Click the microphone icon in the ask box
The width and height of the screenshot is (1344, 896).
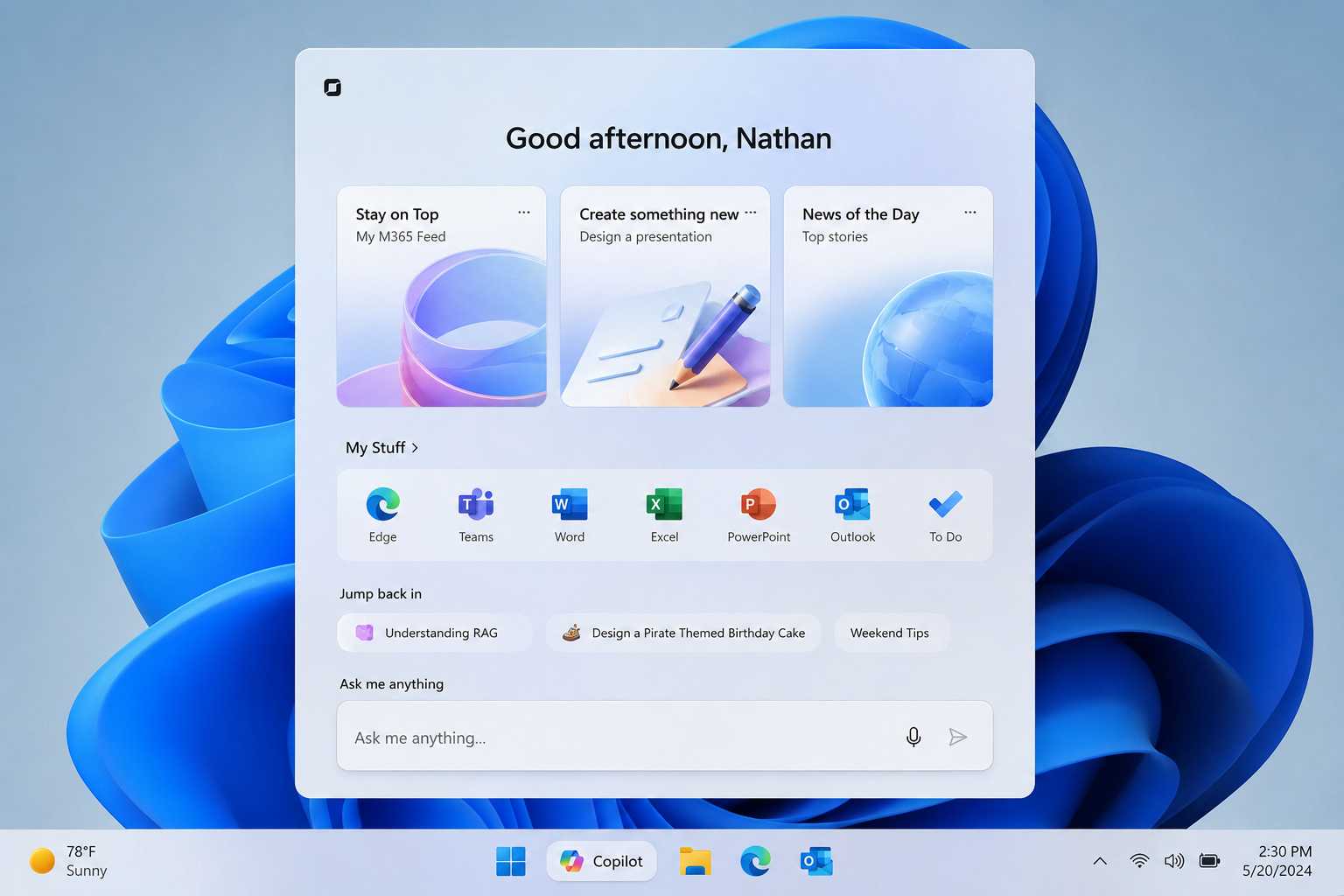(x=913, y=737)
